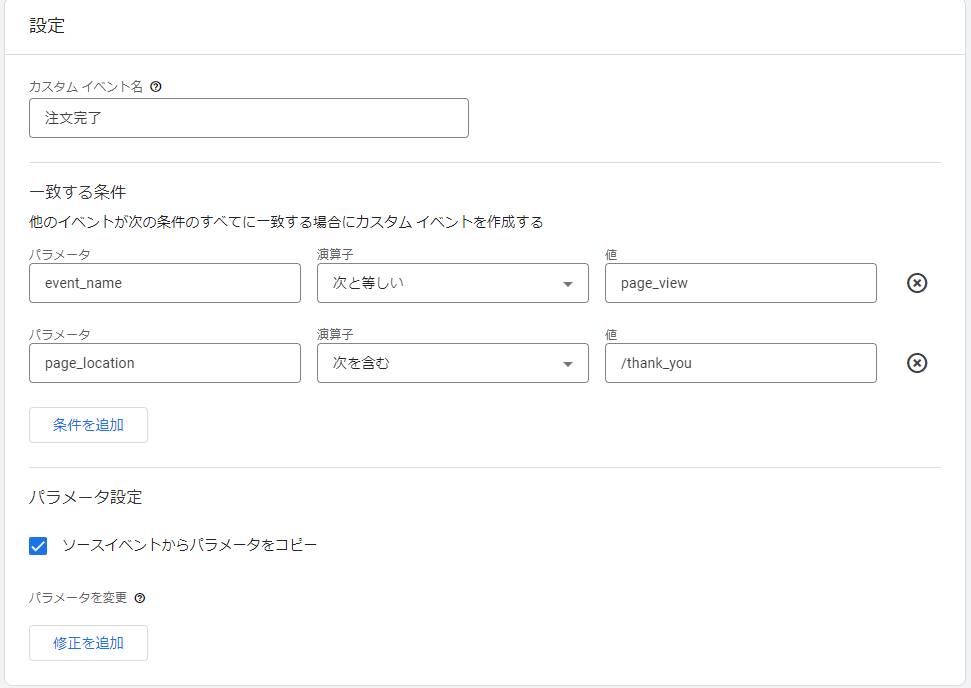Click the help icon beside カスタム イベント名

tap(155, 87)
